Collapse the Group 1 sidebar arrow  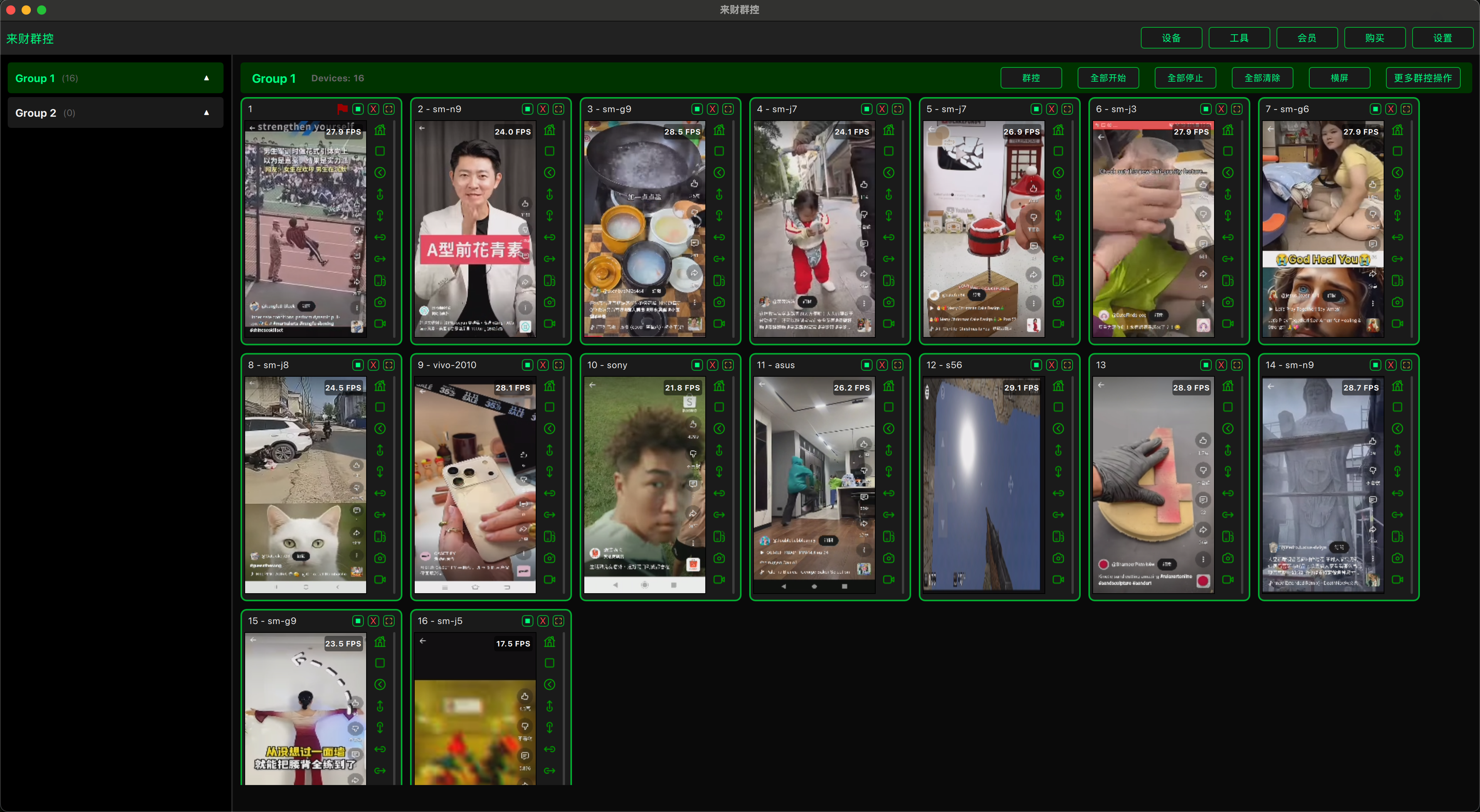[206, 78]
